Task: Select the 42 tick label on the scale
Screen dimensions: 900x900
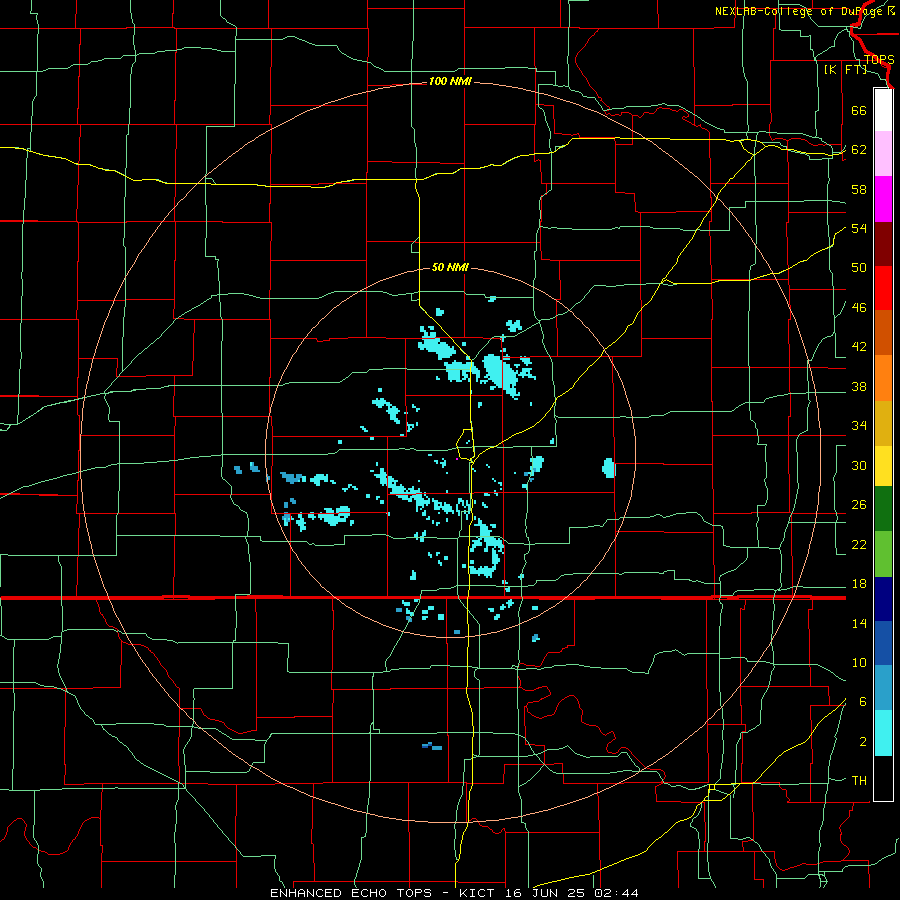Action: tap(859, 347)
